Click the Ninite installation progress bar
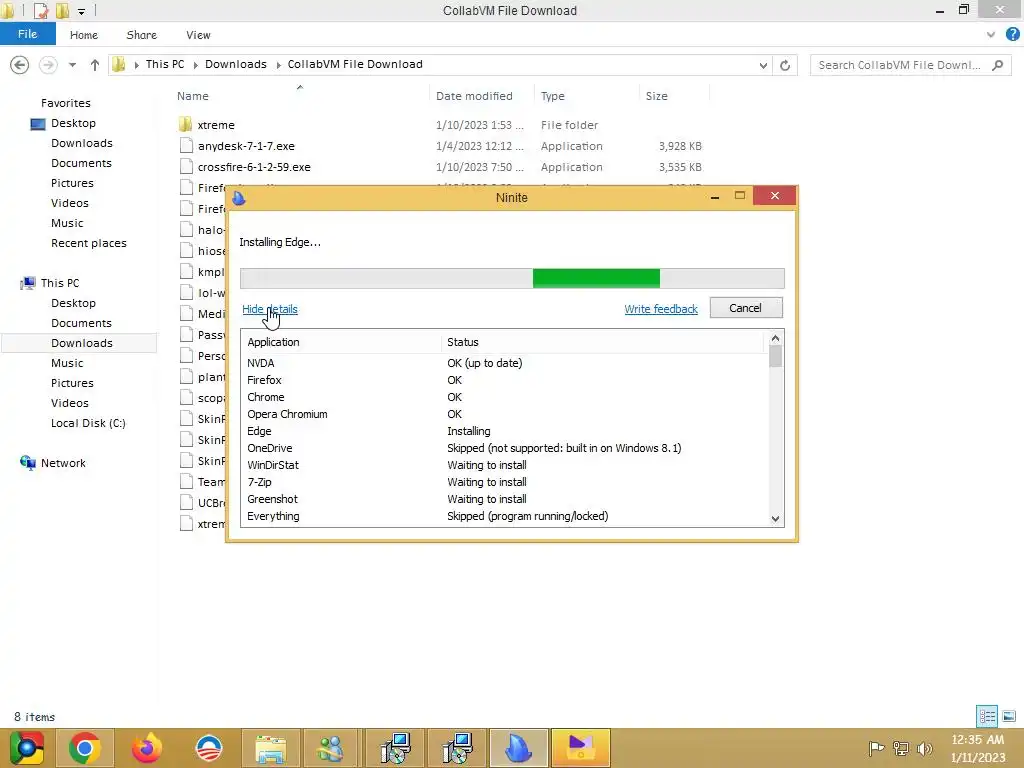 point(512,278)
